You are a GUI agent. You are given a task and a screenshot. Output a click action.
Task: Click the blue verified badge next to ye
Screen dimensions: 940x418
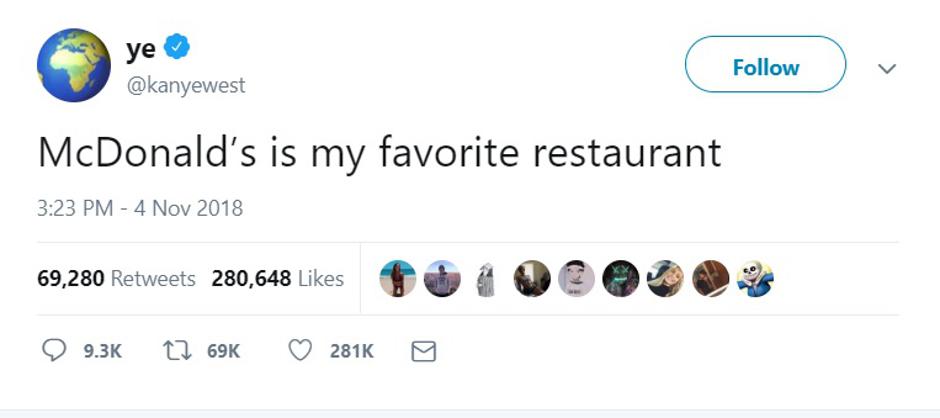[177, 46]
